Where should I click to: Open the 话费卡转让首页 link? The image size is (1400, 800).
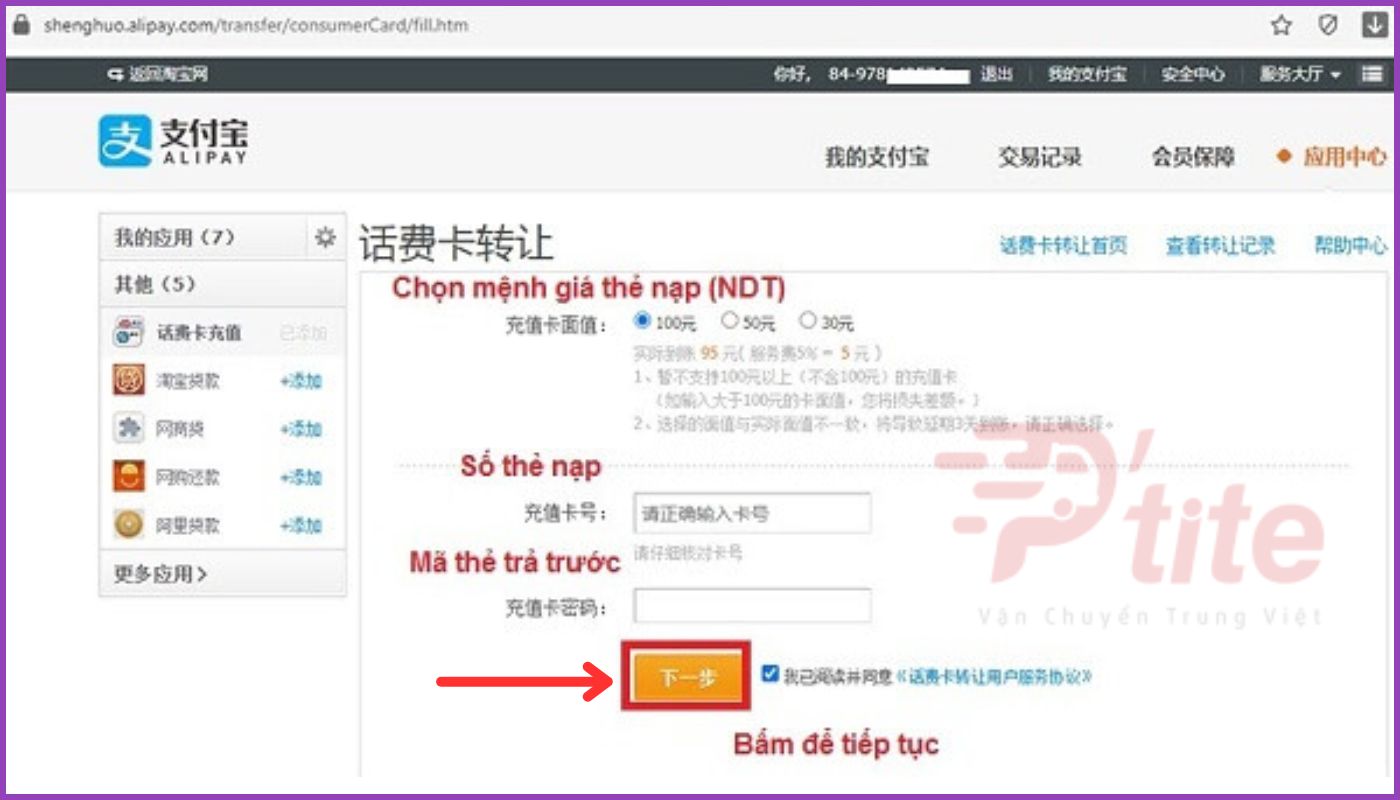pos(1063,245)
